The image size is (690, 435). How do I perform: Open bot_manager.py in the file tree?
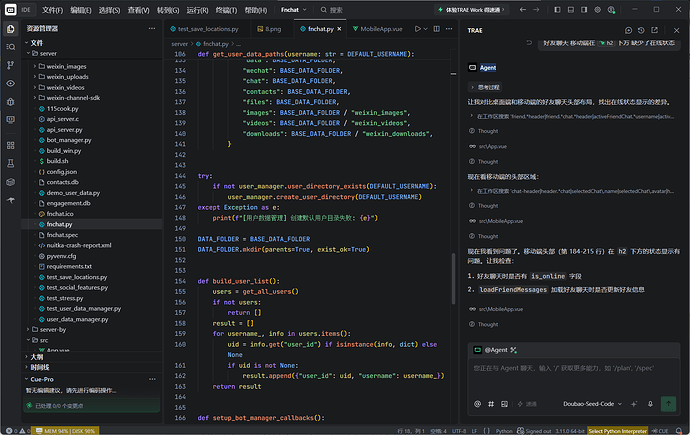pyautogui.click(x=69, y=140)
